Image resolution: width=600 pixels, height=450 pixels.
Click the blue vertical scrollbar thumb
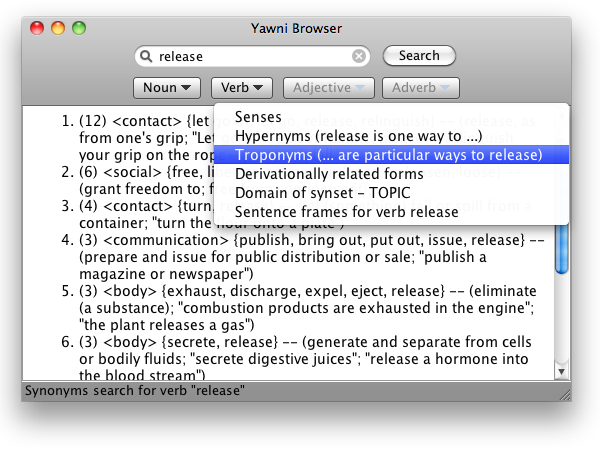(561, 249)
